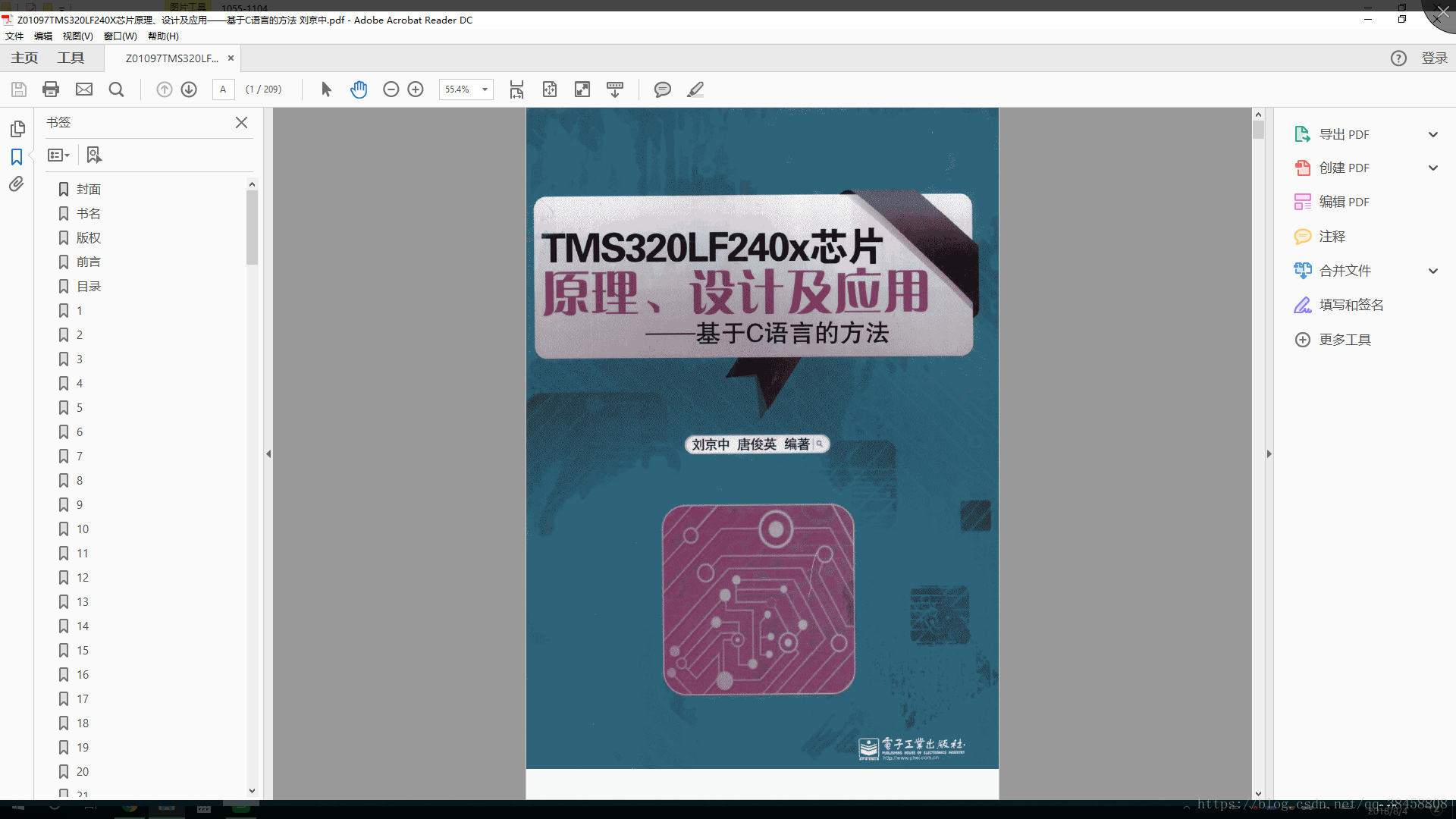
Task: Open the 窗口(W) menu
Action: 121,36
